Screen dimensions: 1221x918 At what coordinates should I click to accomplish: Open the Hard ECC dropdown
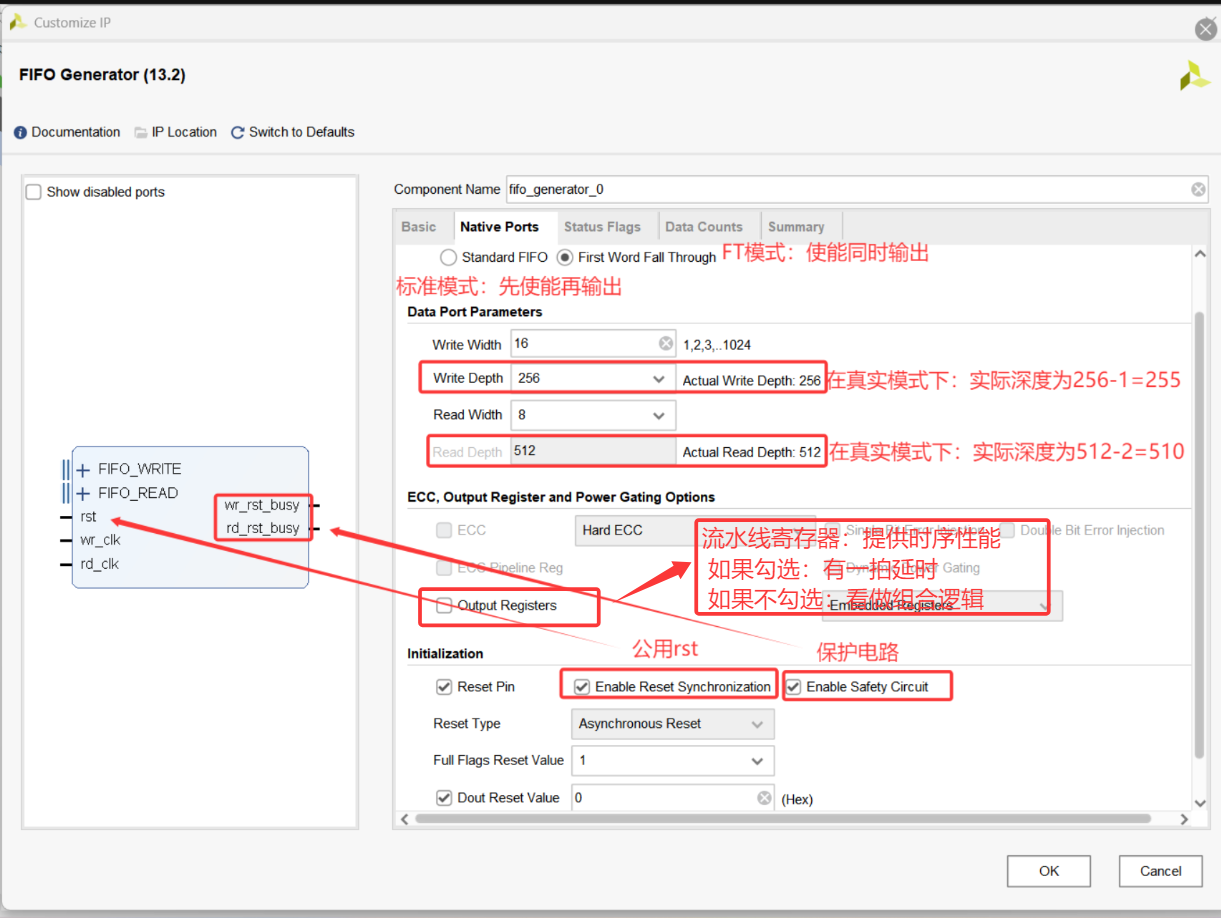point(695,530)
